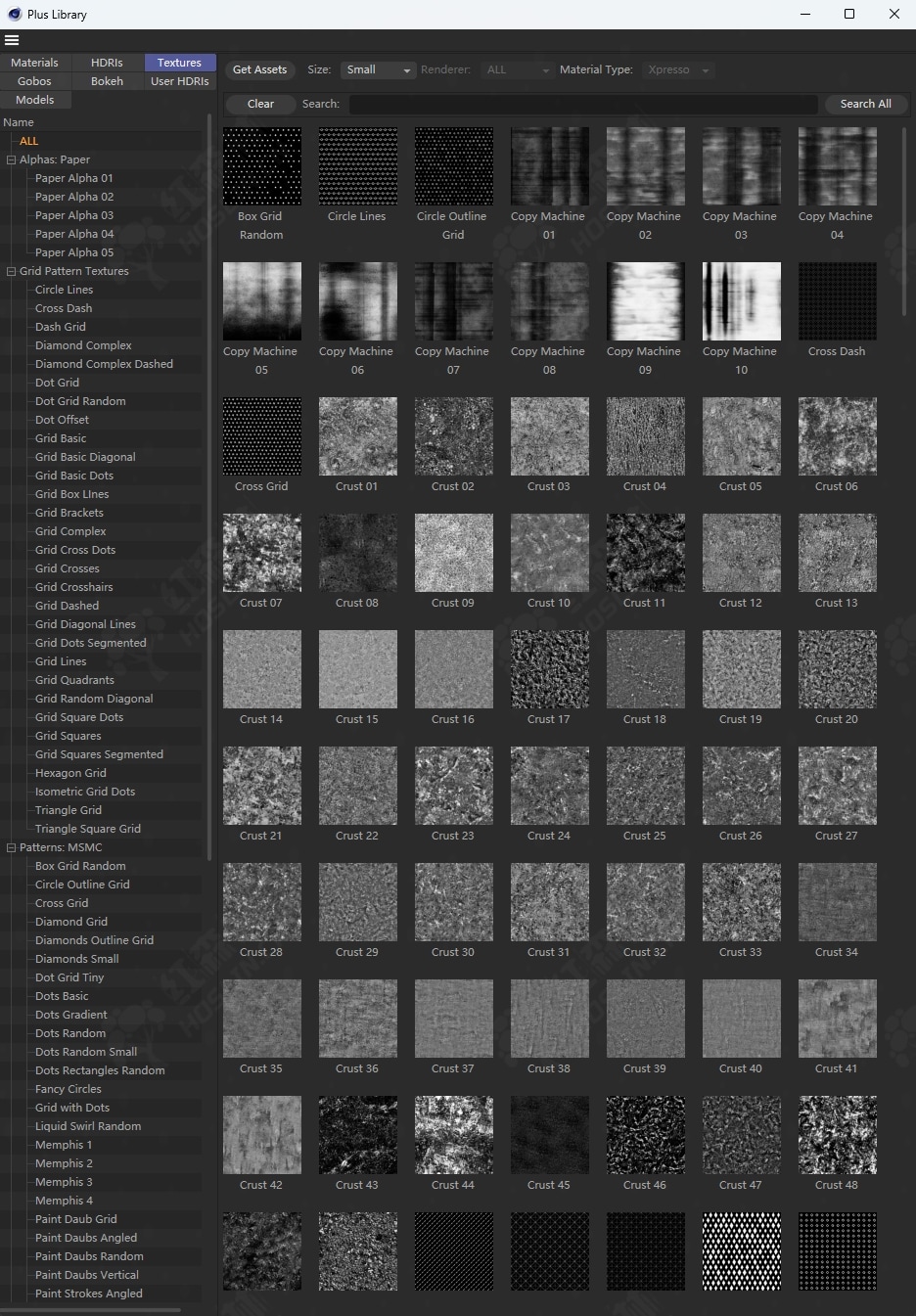
Task: Select Grid Dots Segmented tree item
Action: [91, 643]
